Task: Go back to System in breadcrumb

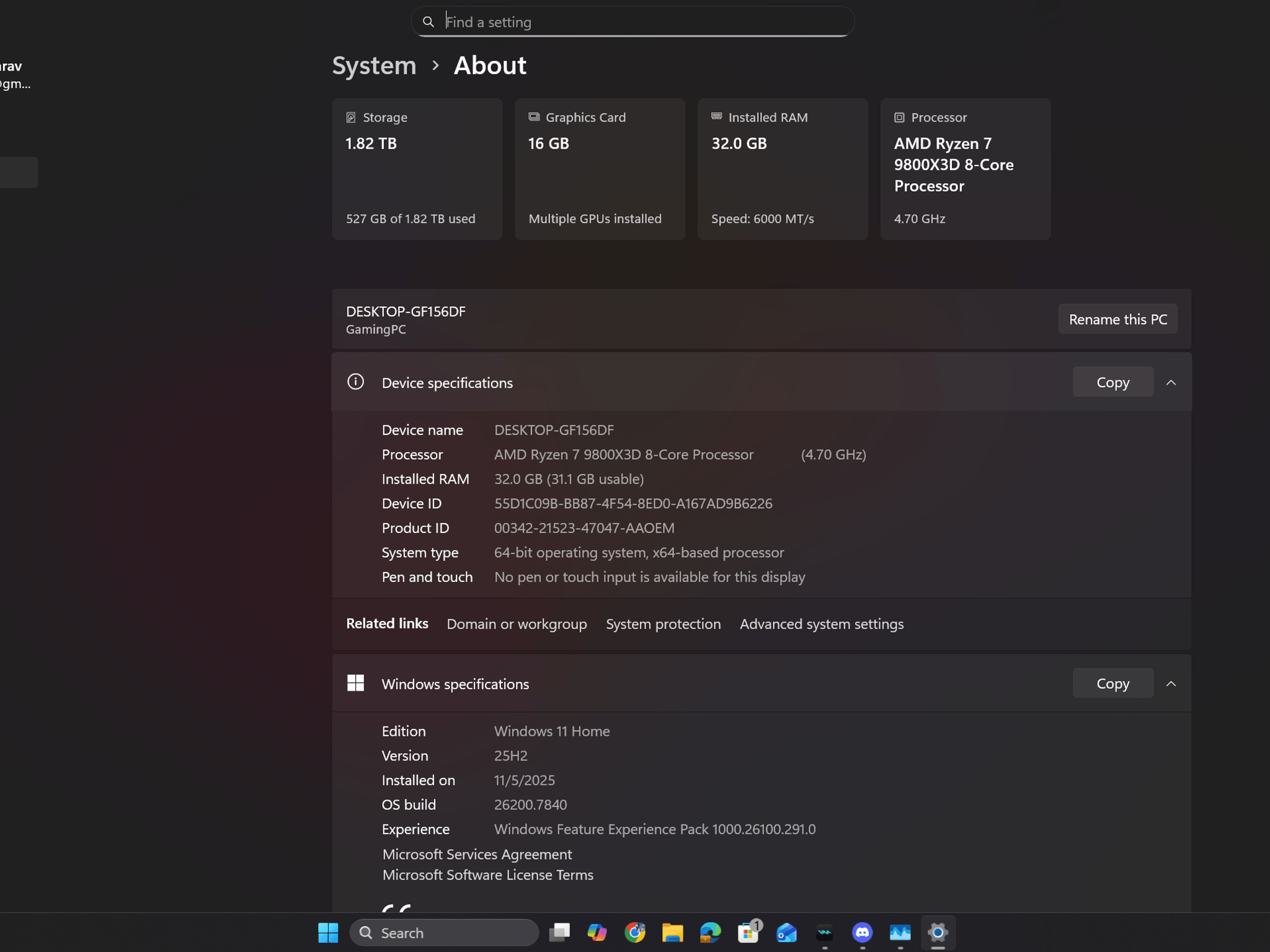Action: 374,66
